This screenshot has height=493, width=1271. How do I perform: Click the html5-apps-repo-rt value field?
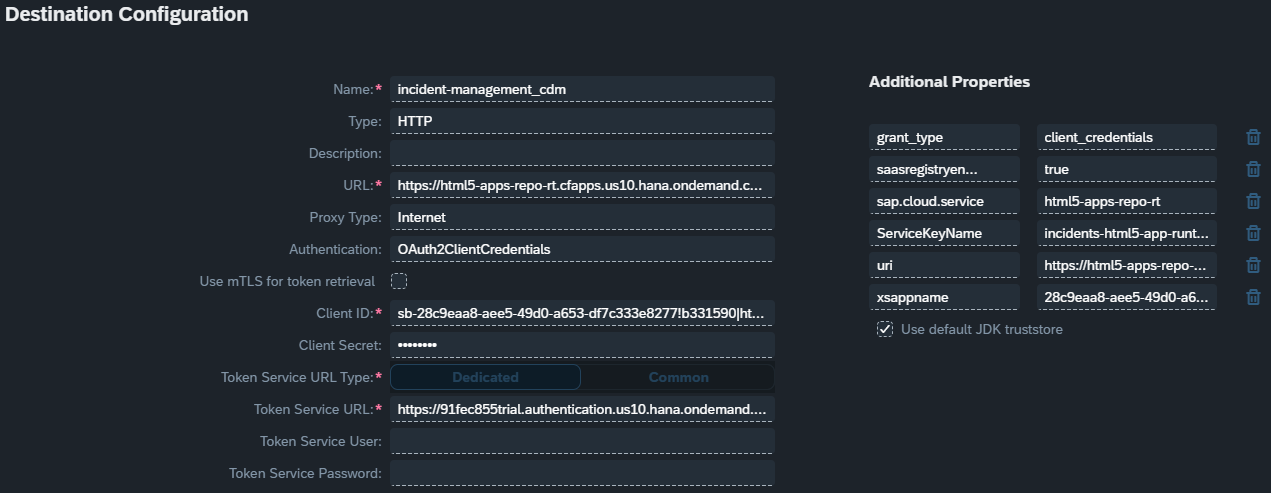1126,201
